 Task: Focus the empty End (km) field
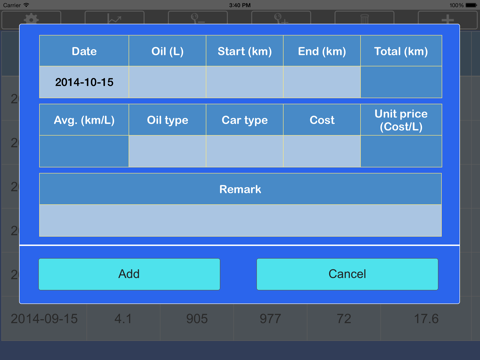tap(322, 82)
